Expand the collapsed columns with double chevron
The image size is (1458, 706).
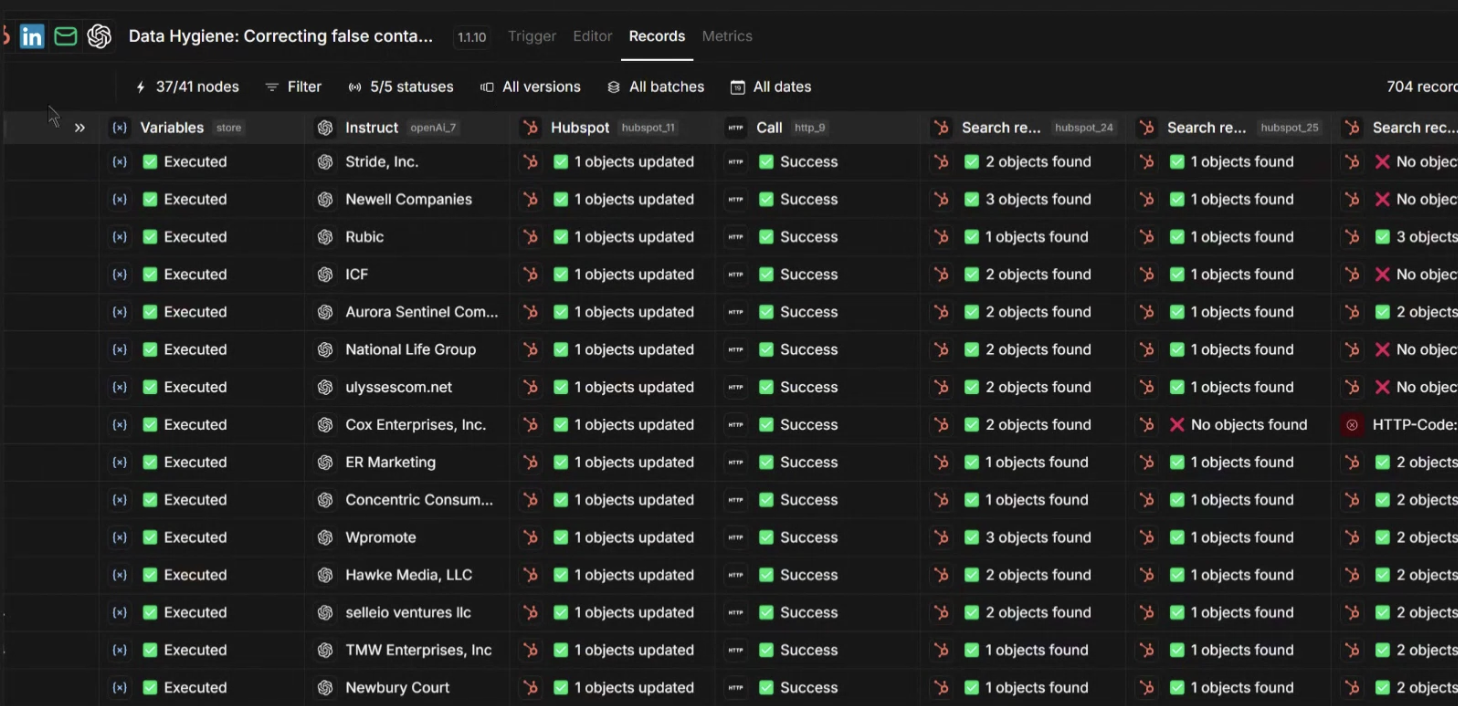point(80,128)
